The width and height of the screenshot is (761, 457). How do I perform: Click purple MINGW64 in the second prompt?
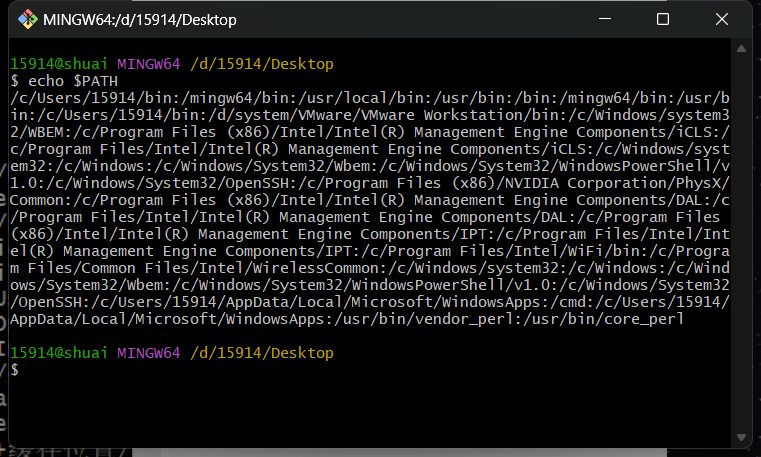[148, 353]
